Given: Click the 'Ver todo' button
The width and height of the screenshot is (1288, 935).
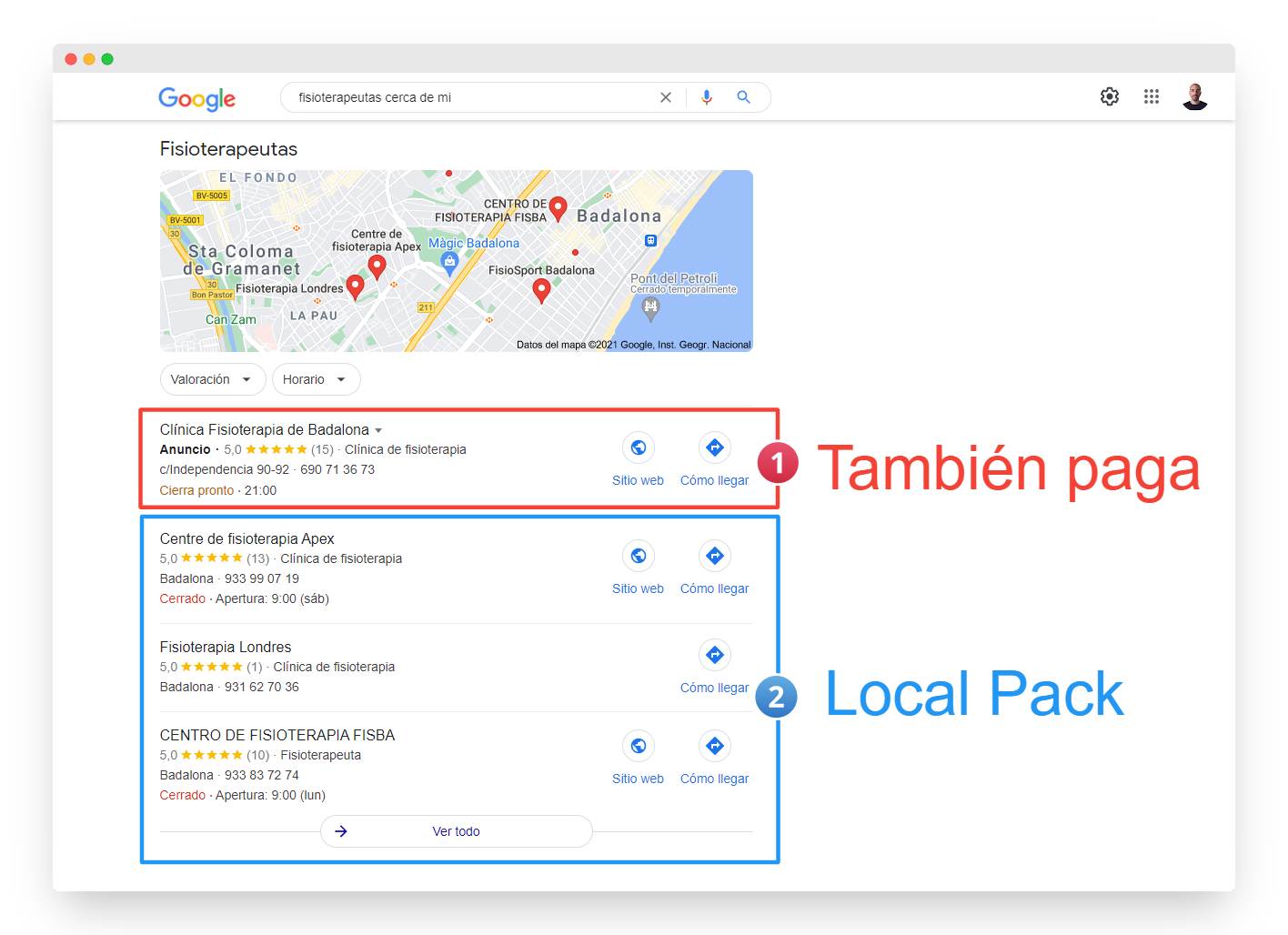Looking at the screenshot, I should [457, 831].
